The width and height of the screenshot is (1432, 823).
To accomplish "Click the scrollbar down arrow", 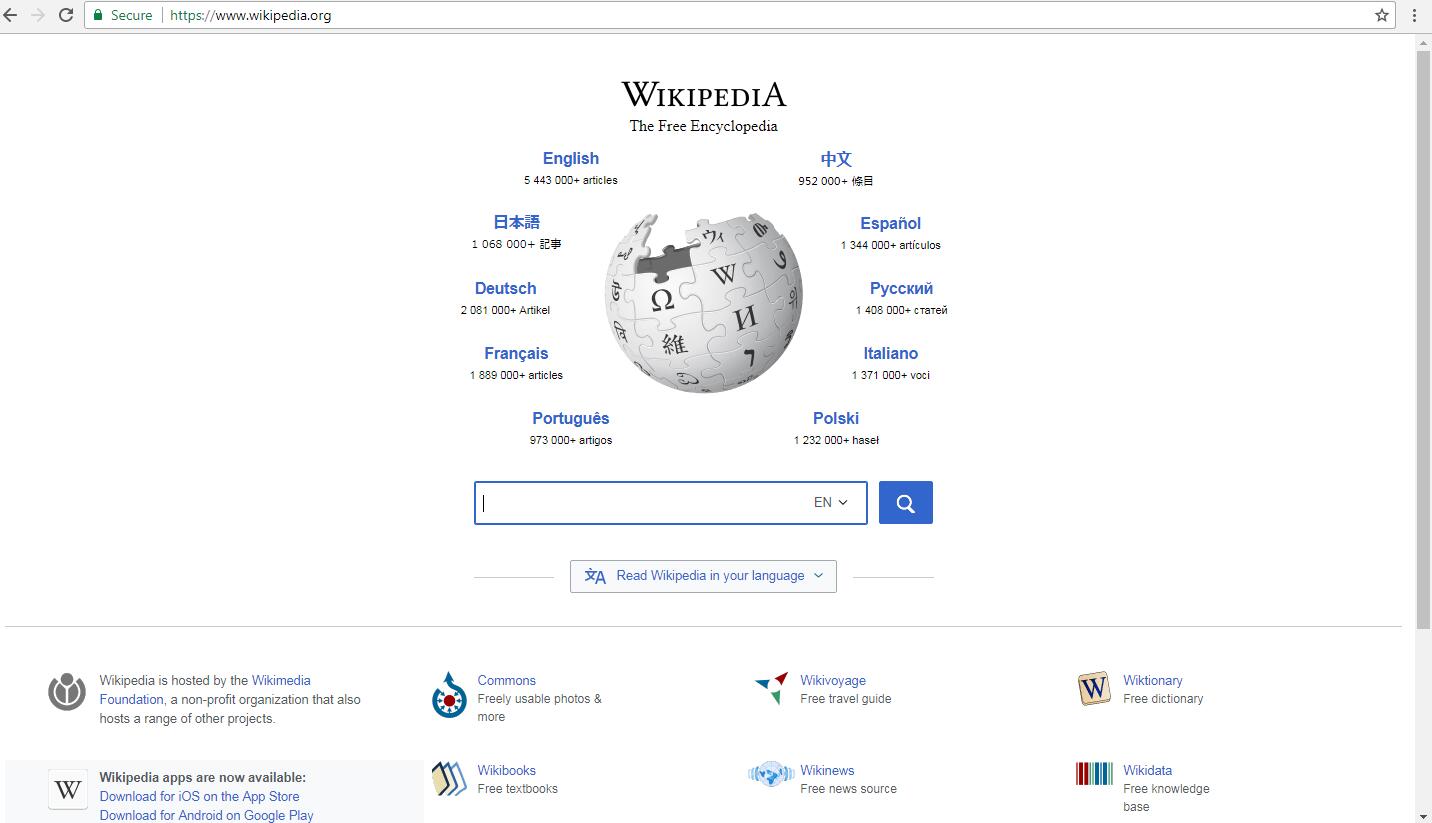I will [1424, 816].
